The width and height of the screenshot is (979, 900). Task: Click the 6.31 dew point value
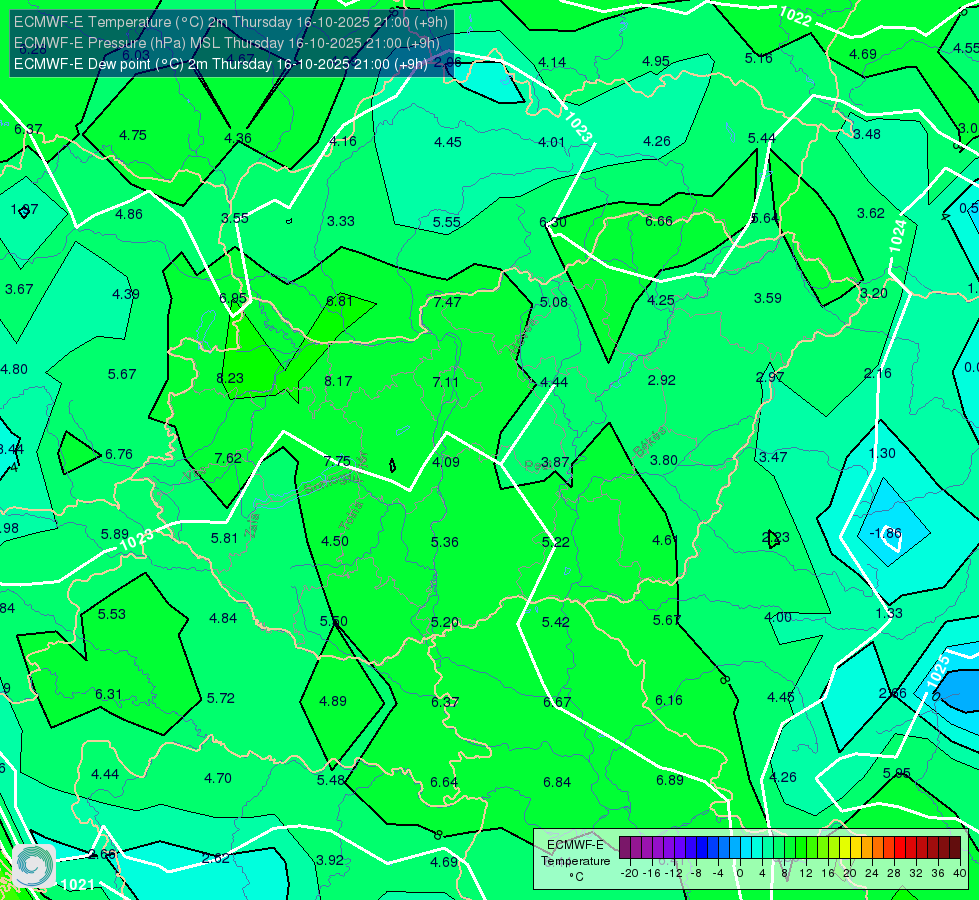(109, 695)
